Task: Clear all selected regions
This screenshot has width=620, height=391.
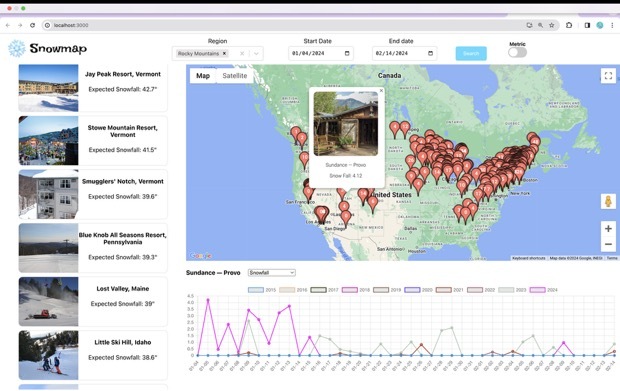Action: (x=242, y=53)
